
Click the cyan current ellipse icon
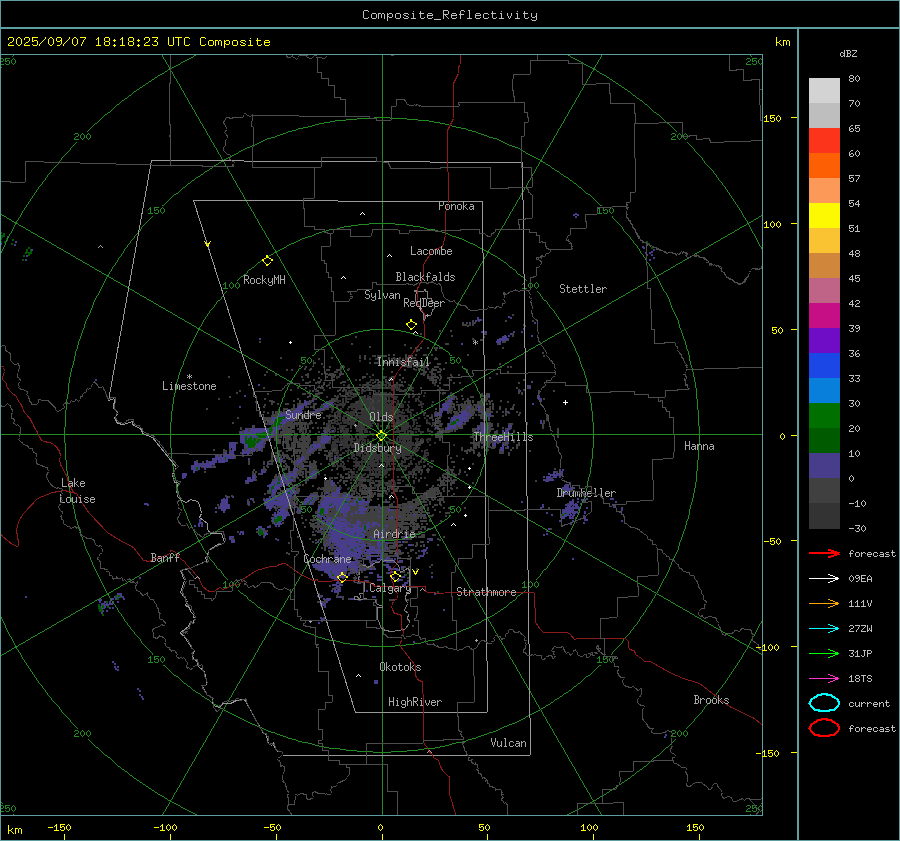[824, 703]
